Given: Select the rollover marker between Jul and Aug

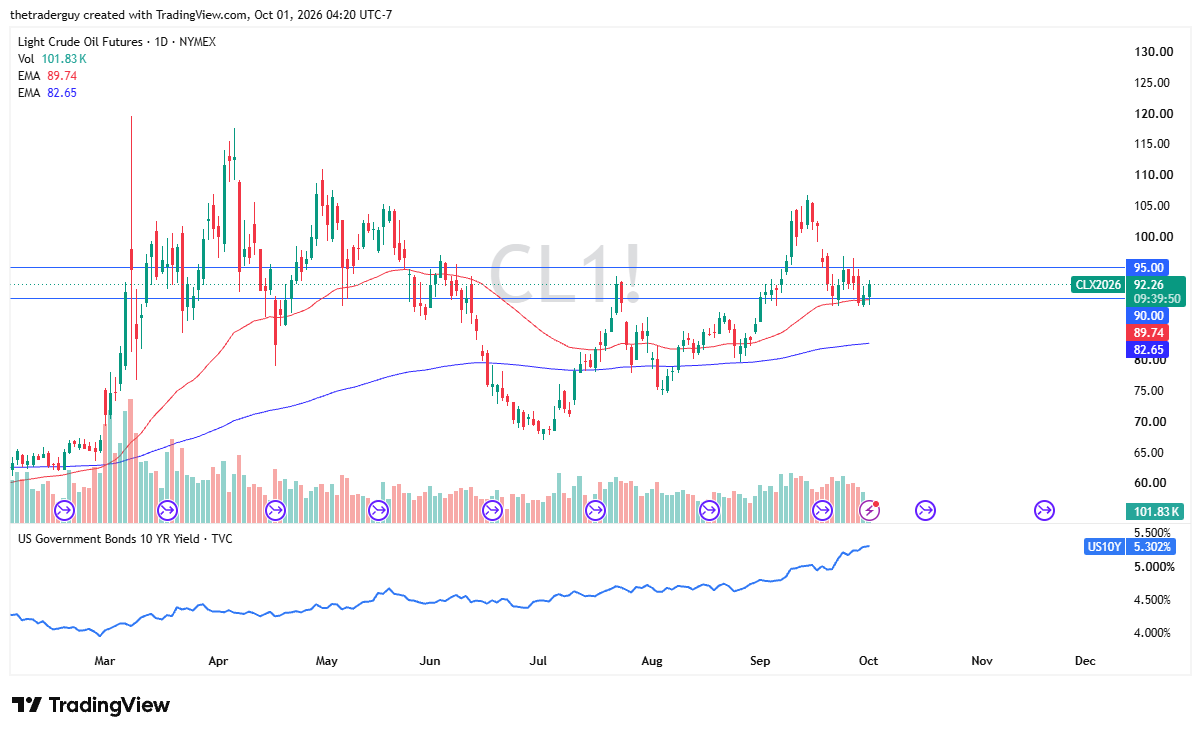Looking at the screenshot, I should click(595, 511).
